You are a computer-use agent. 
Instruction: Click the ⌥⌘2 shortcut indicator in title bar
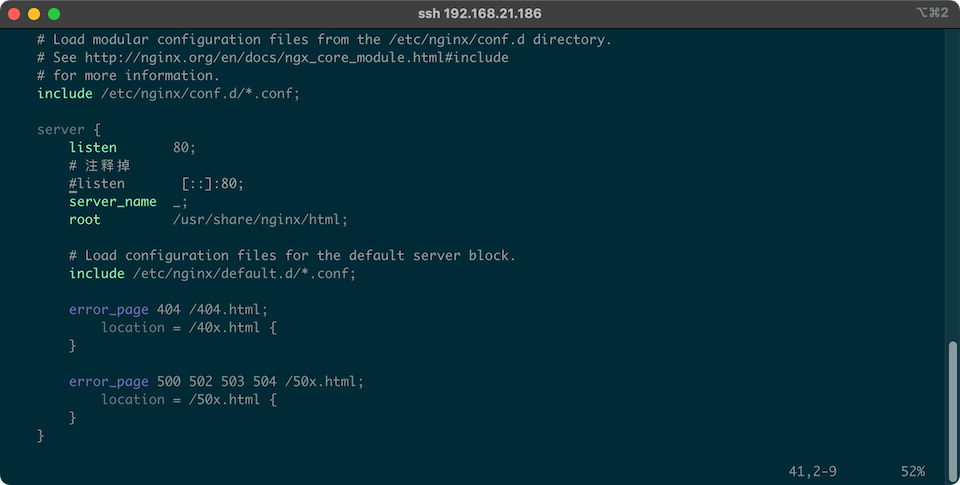(932, 13)
